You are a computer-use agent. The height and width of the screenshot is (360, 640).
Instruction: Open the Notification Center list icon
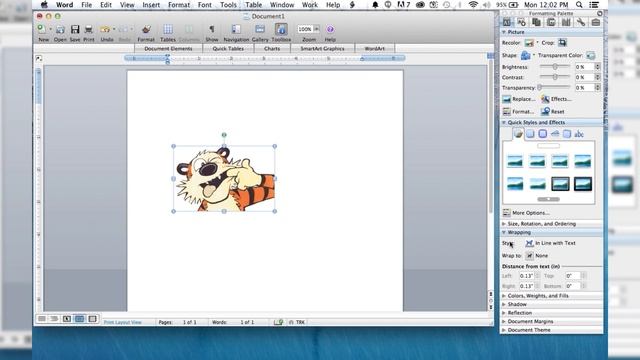(x=594, y=5)
